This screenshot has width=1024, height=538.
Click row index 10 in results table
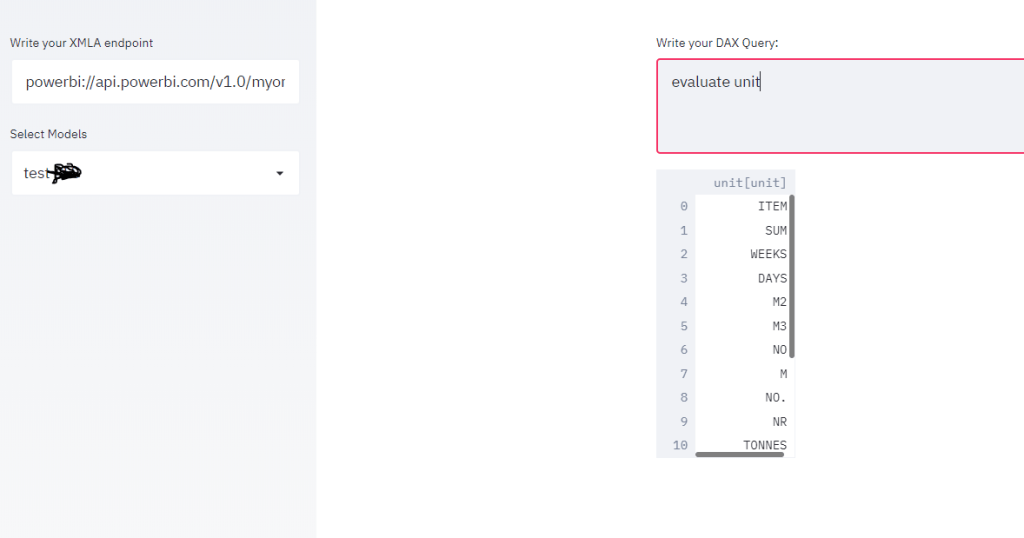[680, 445]
